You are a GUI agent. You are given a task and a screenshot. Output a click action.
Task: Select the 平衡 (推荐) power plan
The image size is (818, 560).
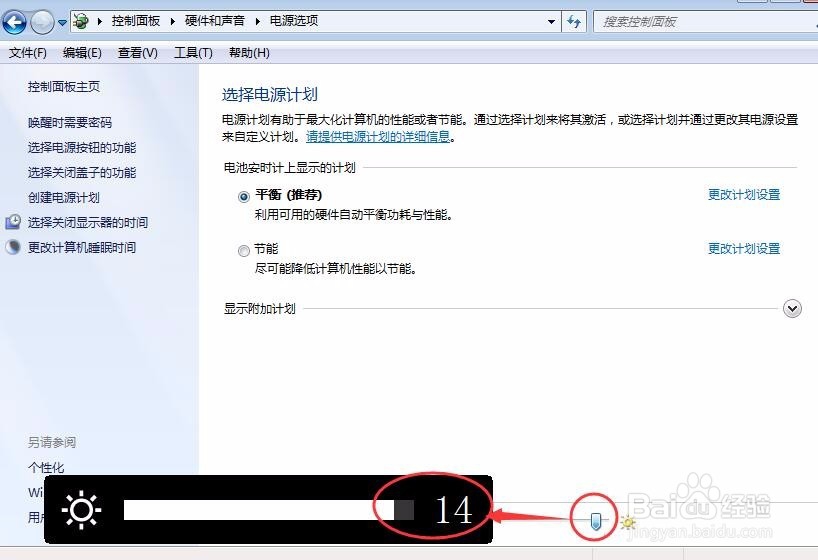point(244,197)
